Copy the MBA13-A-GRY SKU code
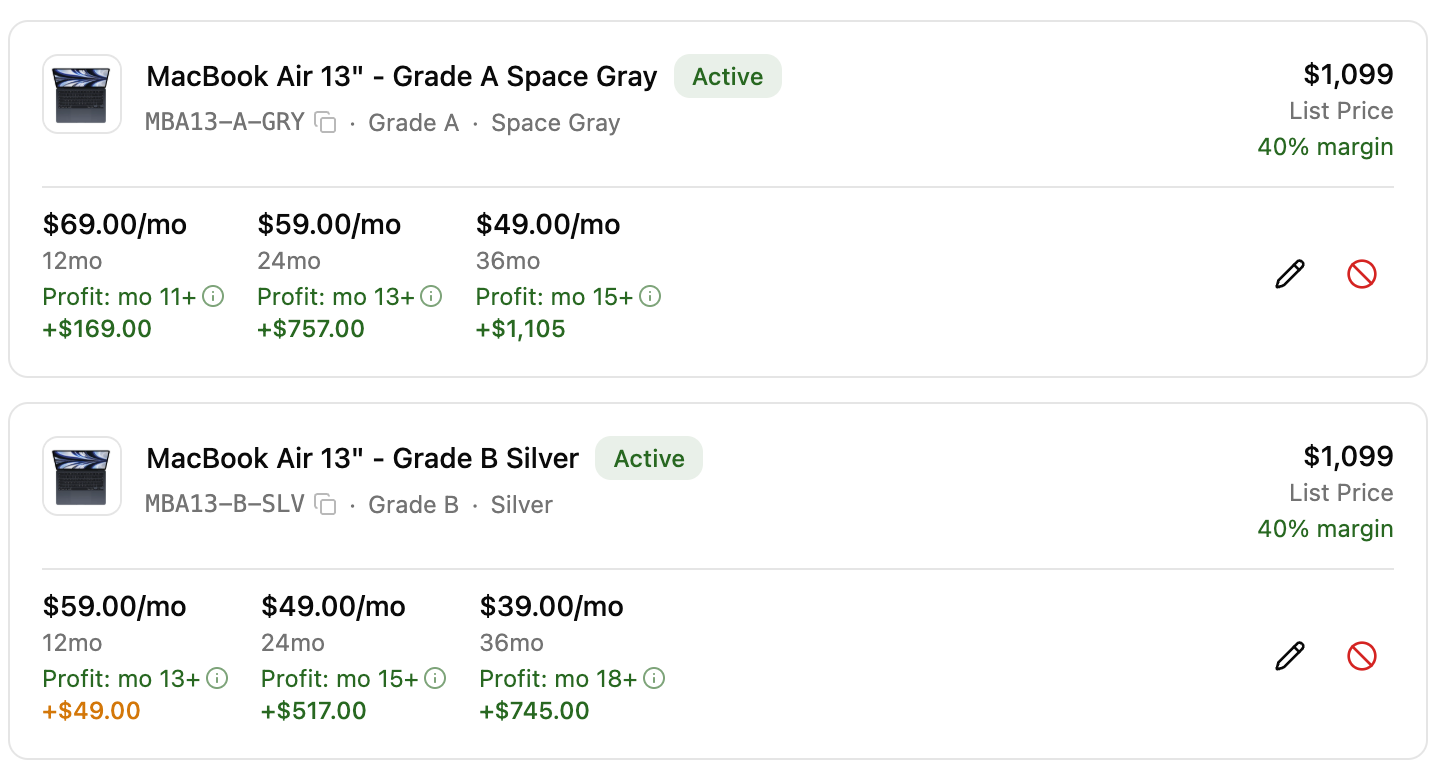The height and width of the screenshot is (766, 1432). coord(325,123)
